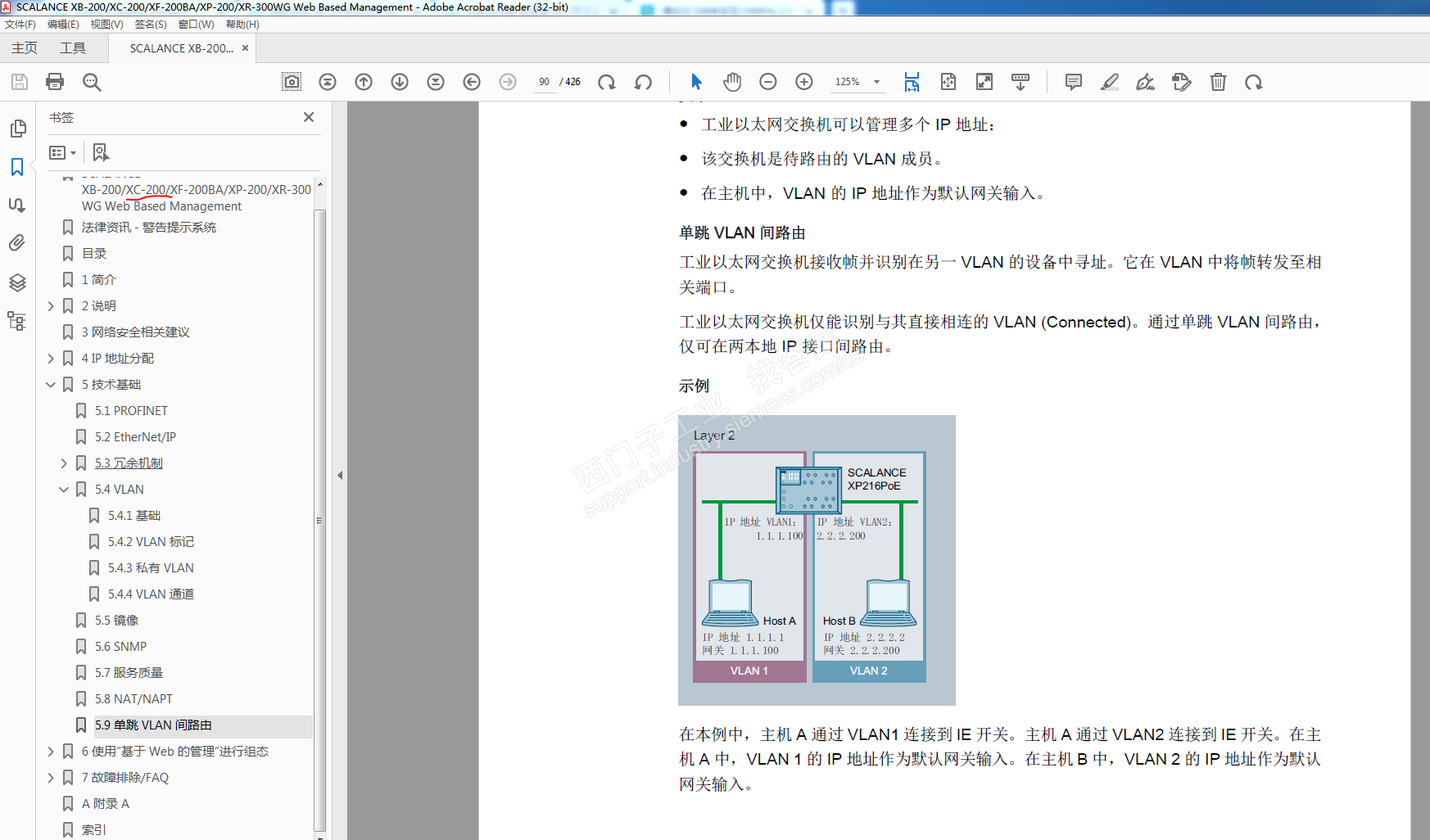Collapse the '5.4 VLAN' bookmark
The height and width of the screenshot is (840, 1430).
(64, 490)
